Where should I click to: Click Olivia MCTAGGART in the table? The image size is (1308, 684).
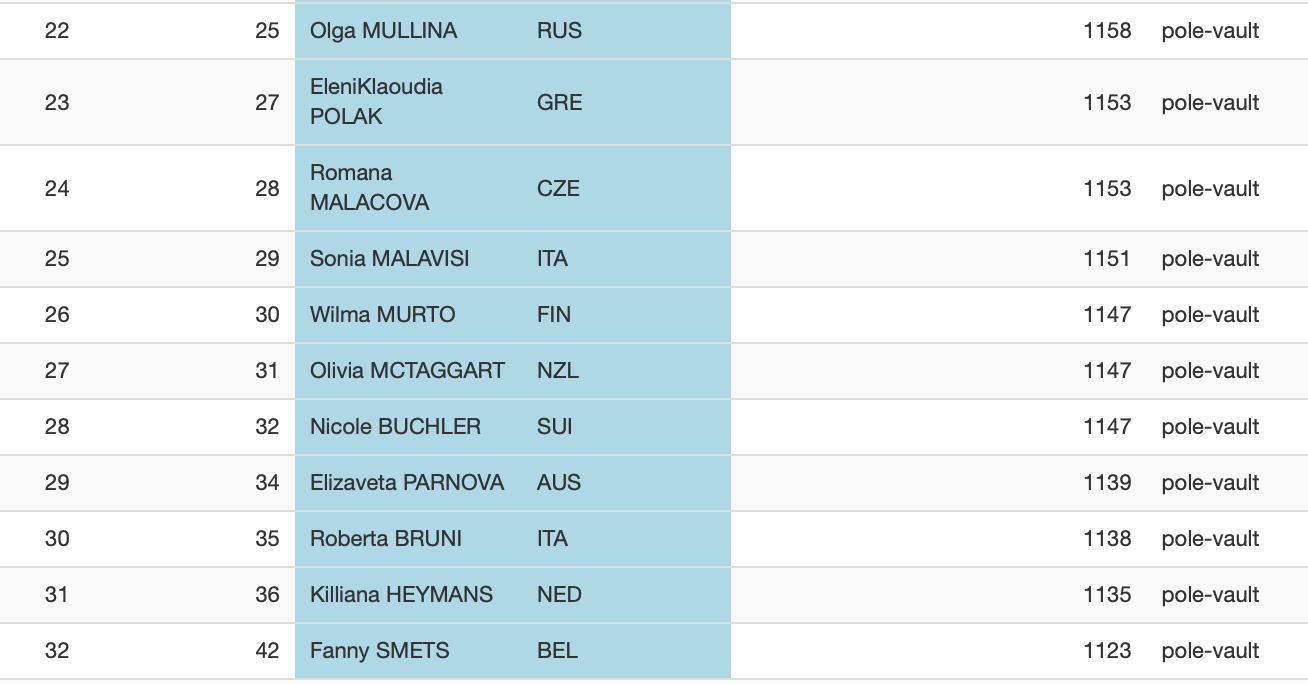[x=407, y=371]
